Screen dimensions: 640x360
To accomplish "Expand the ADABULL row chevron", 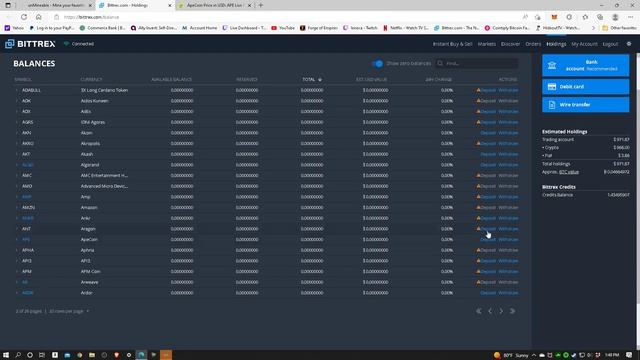I will click(17, 90).
